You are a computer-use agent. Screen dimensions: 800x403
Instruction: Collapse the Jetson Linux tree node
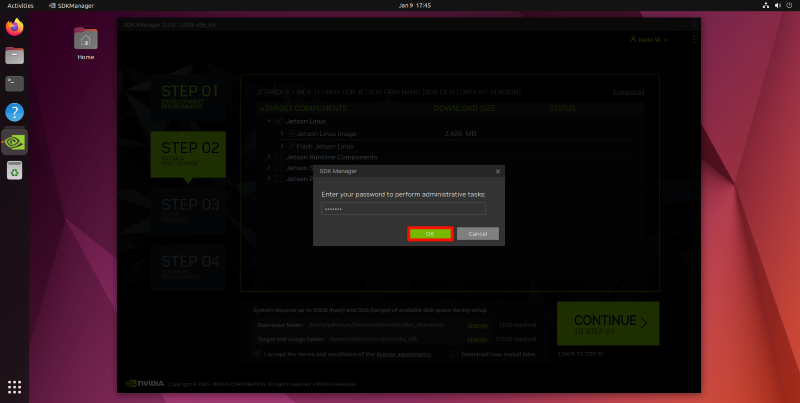pos(268,120)
